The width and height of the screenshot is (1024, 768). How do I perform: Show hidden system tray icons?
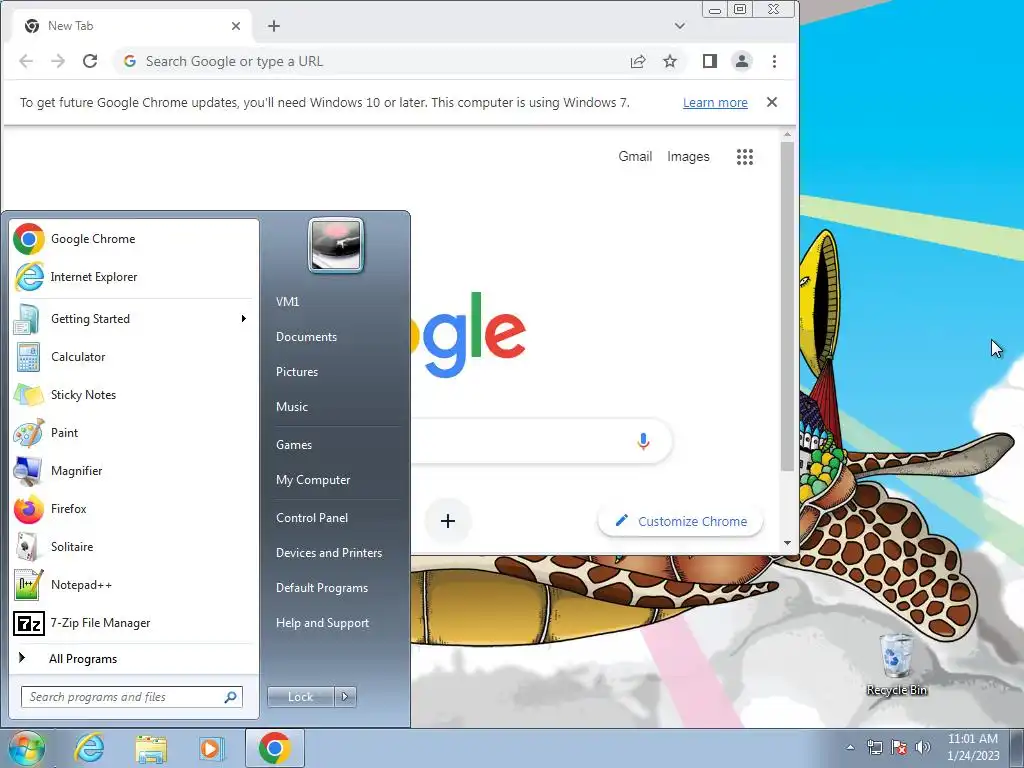click(850, 748)
